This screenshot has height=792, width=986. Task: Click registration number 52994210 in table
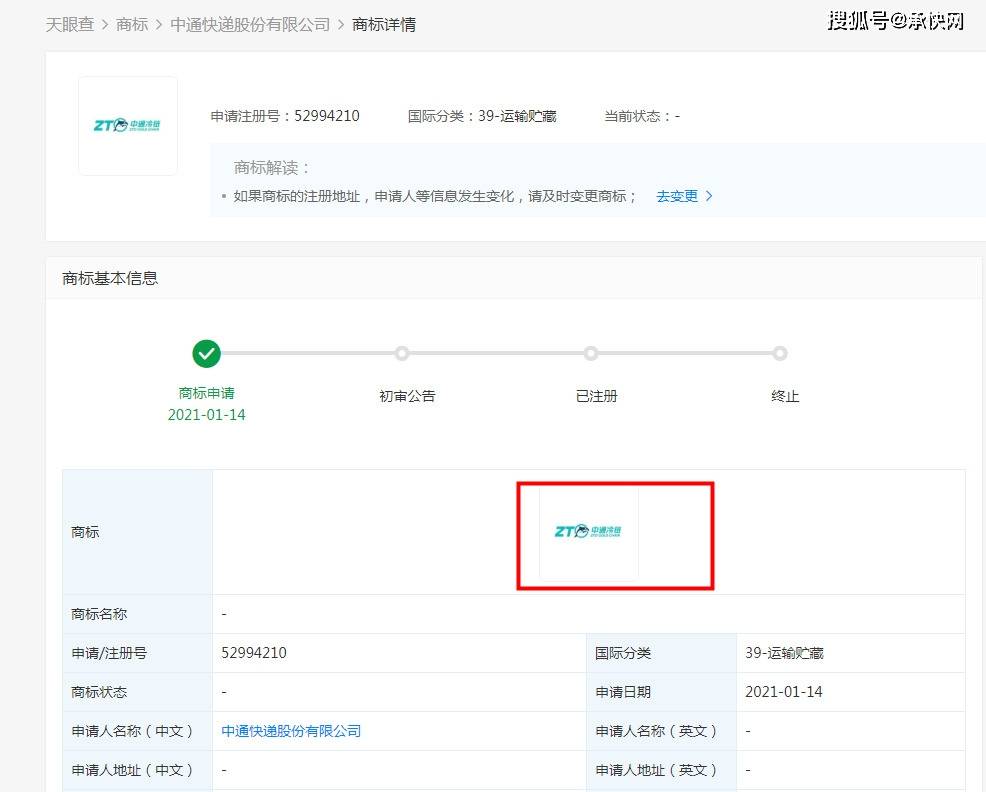254,653
